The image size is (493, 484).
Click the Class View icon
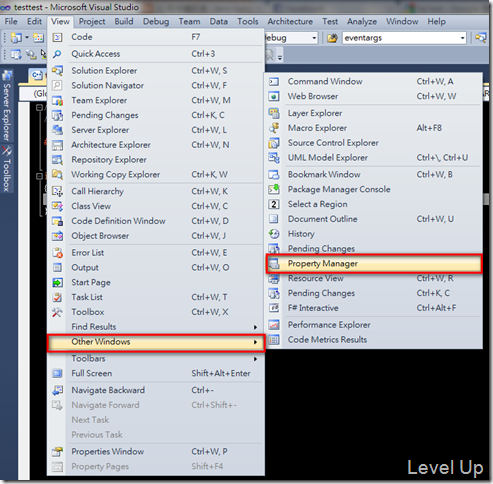(x=57, y=206)
